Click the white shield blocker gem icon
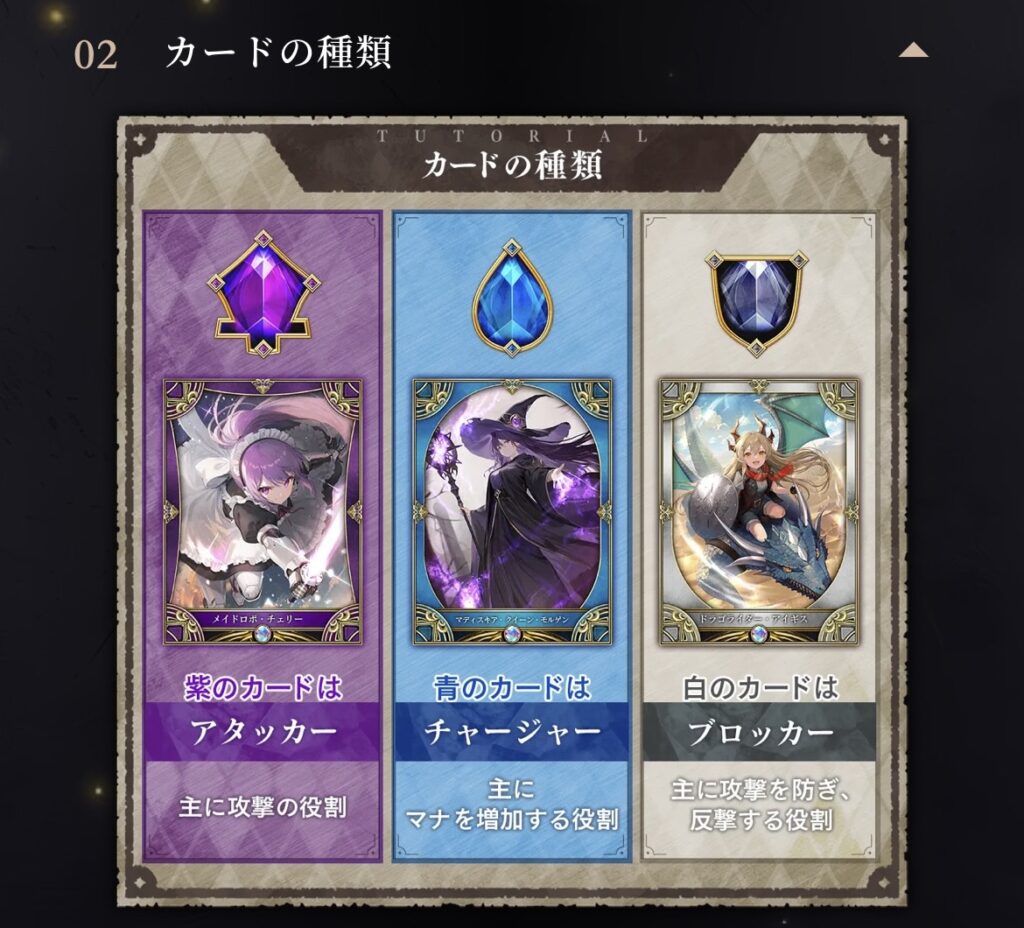 pos(756,300)
